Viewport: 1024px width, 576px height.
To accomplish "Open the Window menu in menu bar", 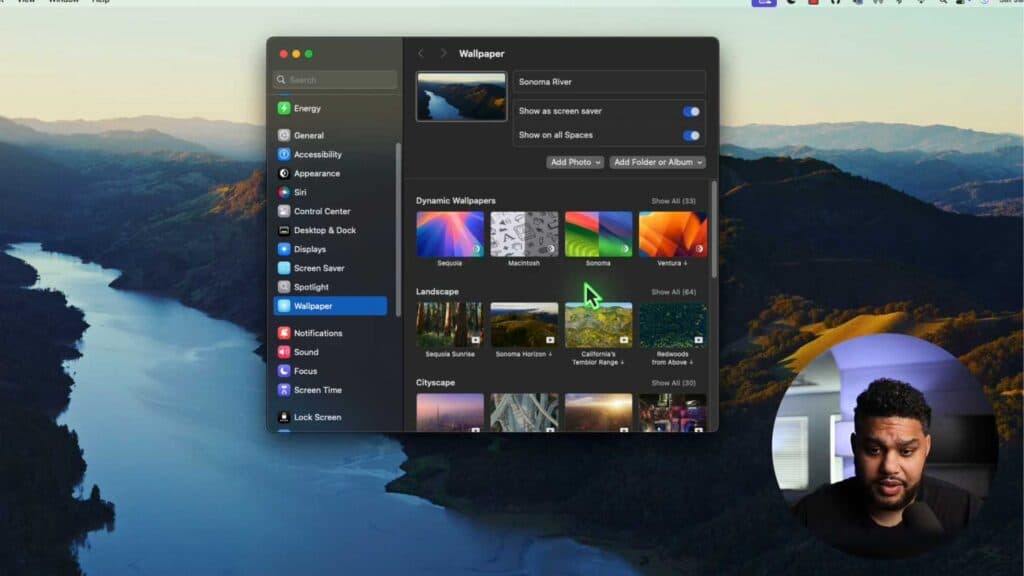I will click(x=63, y=2).
